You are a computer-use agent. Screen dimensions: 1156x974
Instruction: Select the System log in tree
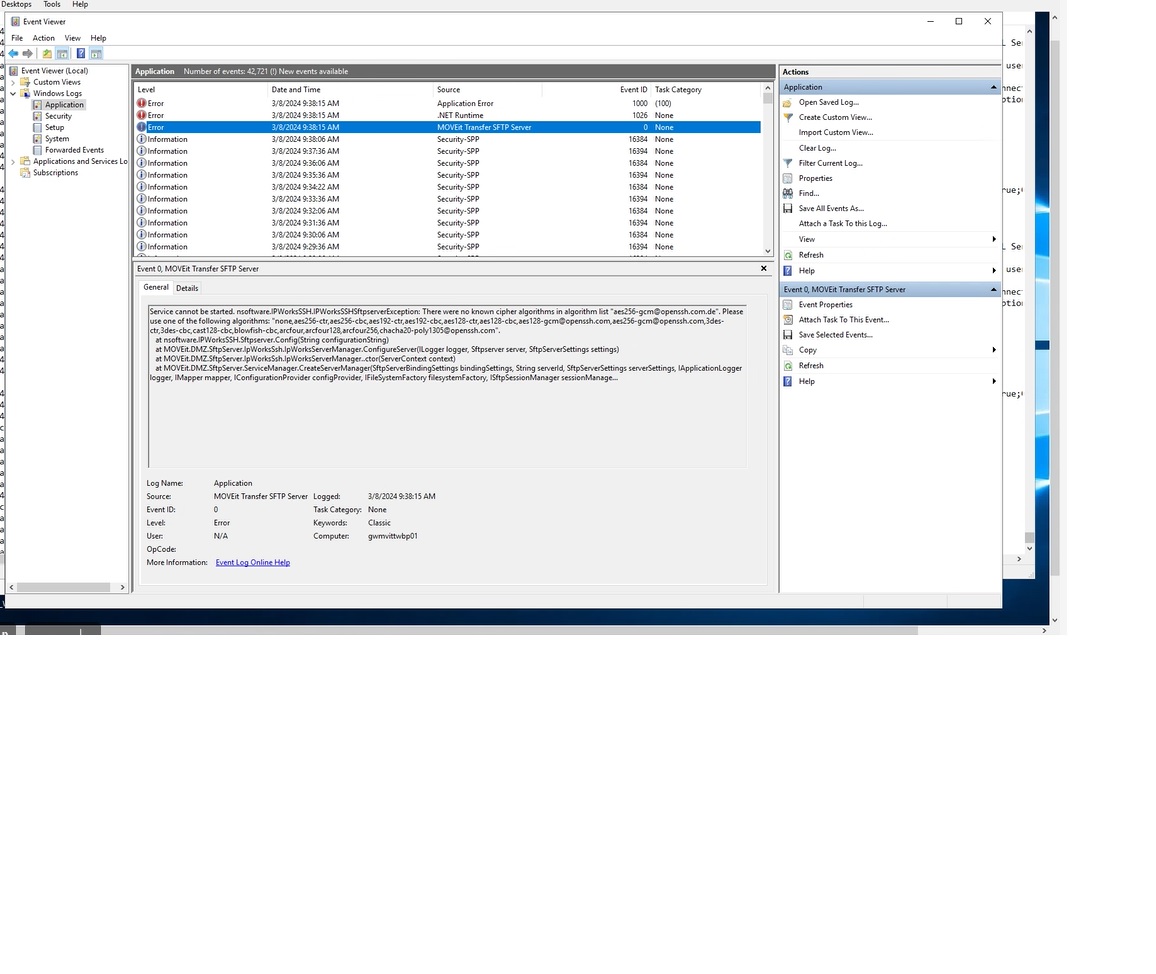pyautogui.click(x=57, y=139)
